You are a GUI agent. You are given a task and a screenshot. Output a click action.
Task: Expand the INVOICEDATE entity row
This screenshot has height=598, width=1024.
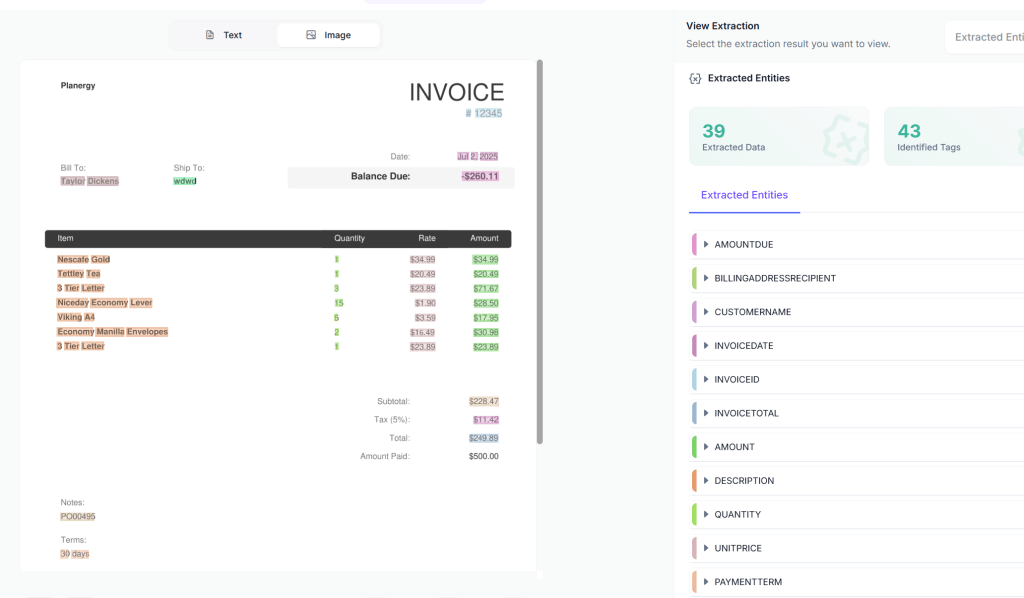pos(743,346)
